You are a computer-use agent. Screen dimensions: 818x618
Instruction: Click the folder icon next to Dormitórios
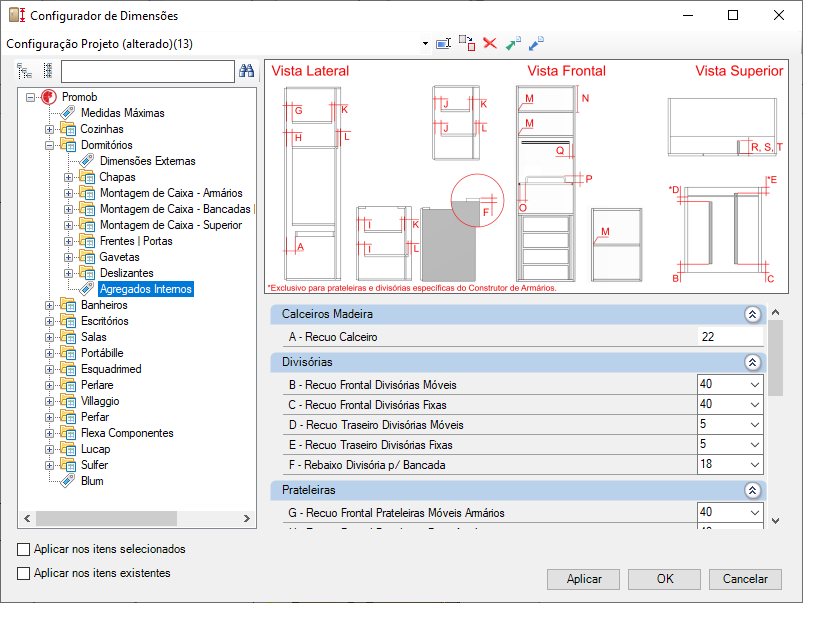pyautogui.click(x=68, y=145)
